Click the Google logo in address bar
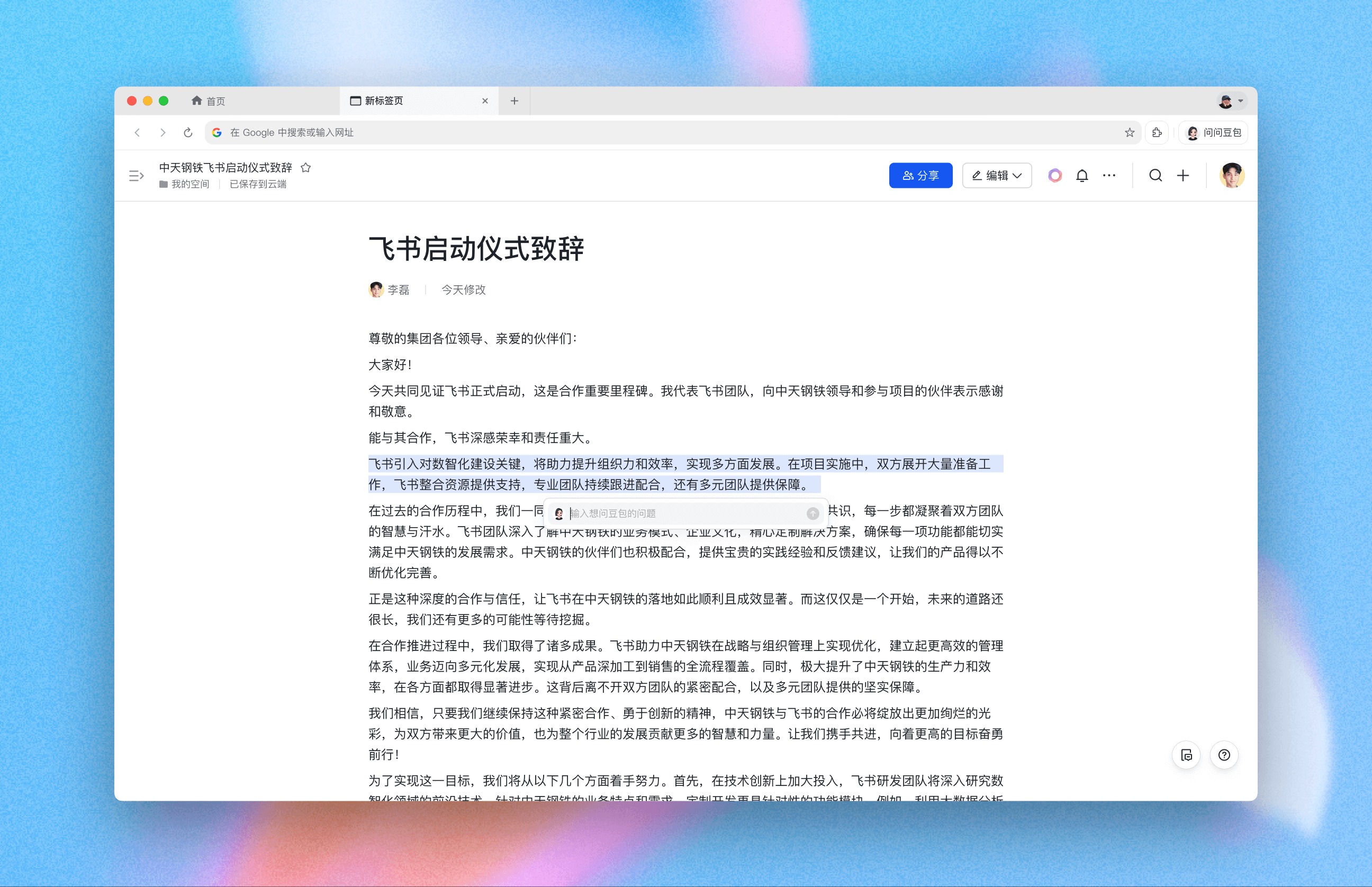The image size is (1372, 887). click(x=217, y=132)
